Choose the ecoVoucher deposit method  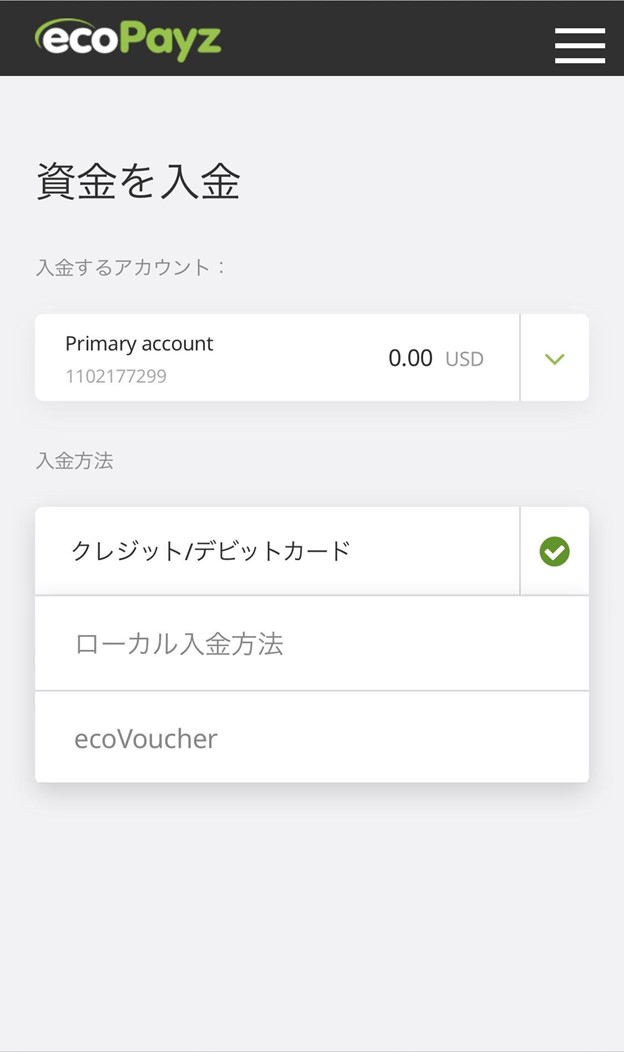(x=146, y=739)
